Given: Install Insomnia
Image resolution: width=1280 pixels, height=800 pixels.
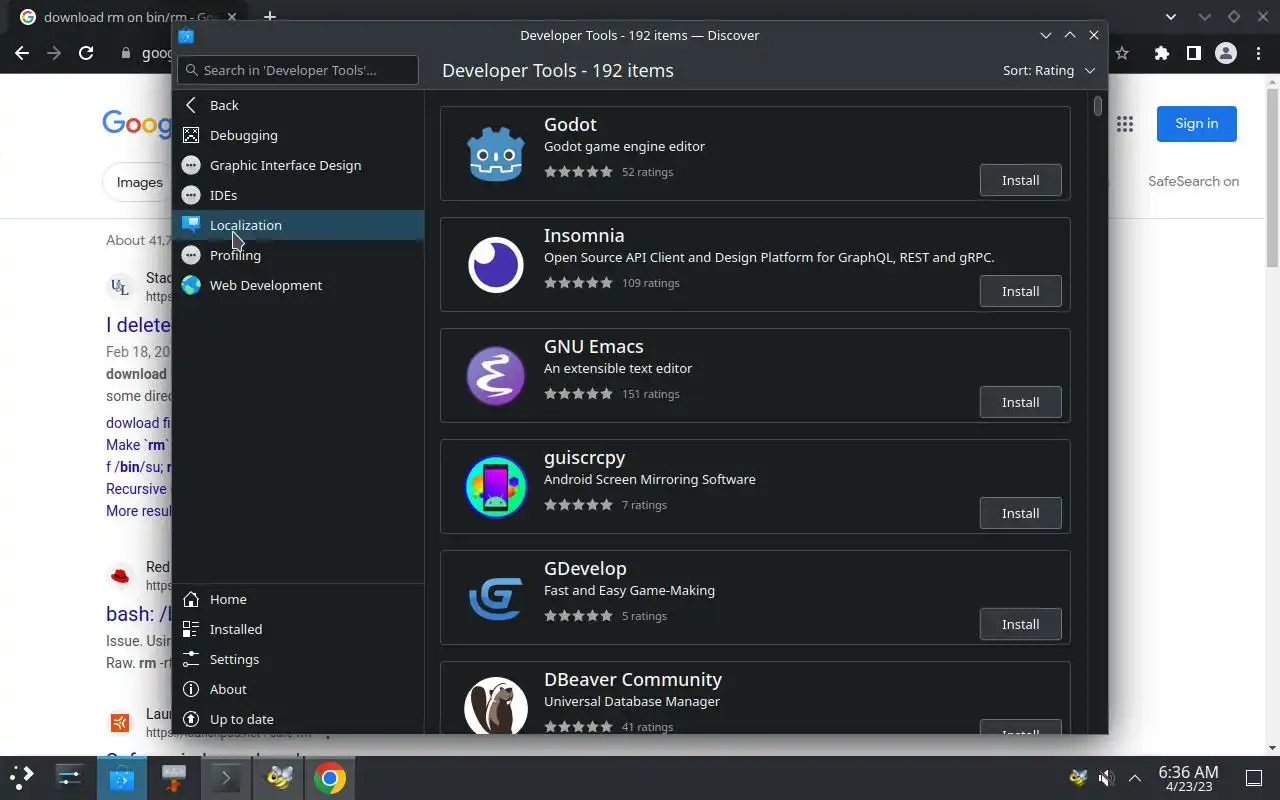Looking at the screenshot, I should (1020, 291).
